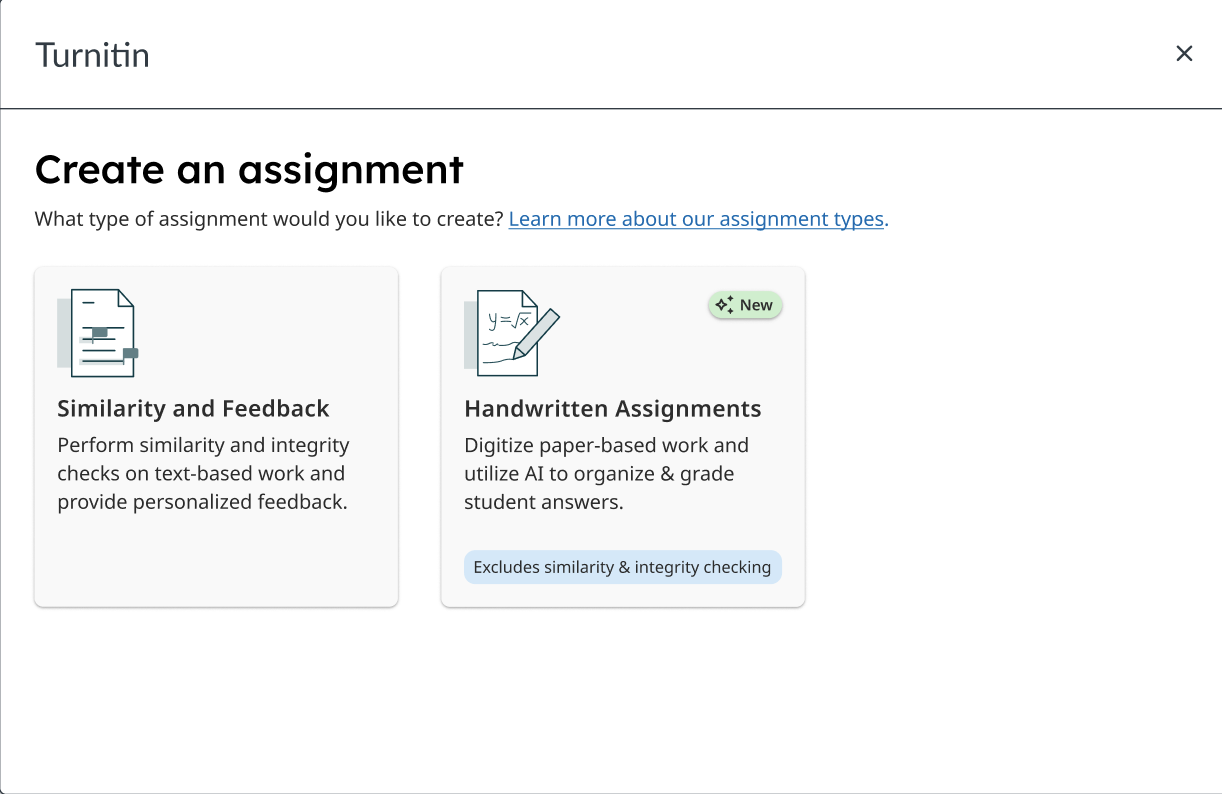Click the y=√x formula in the icon

pos(508,320)
